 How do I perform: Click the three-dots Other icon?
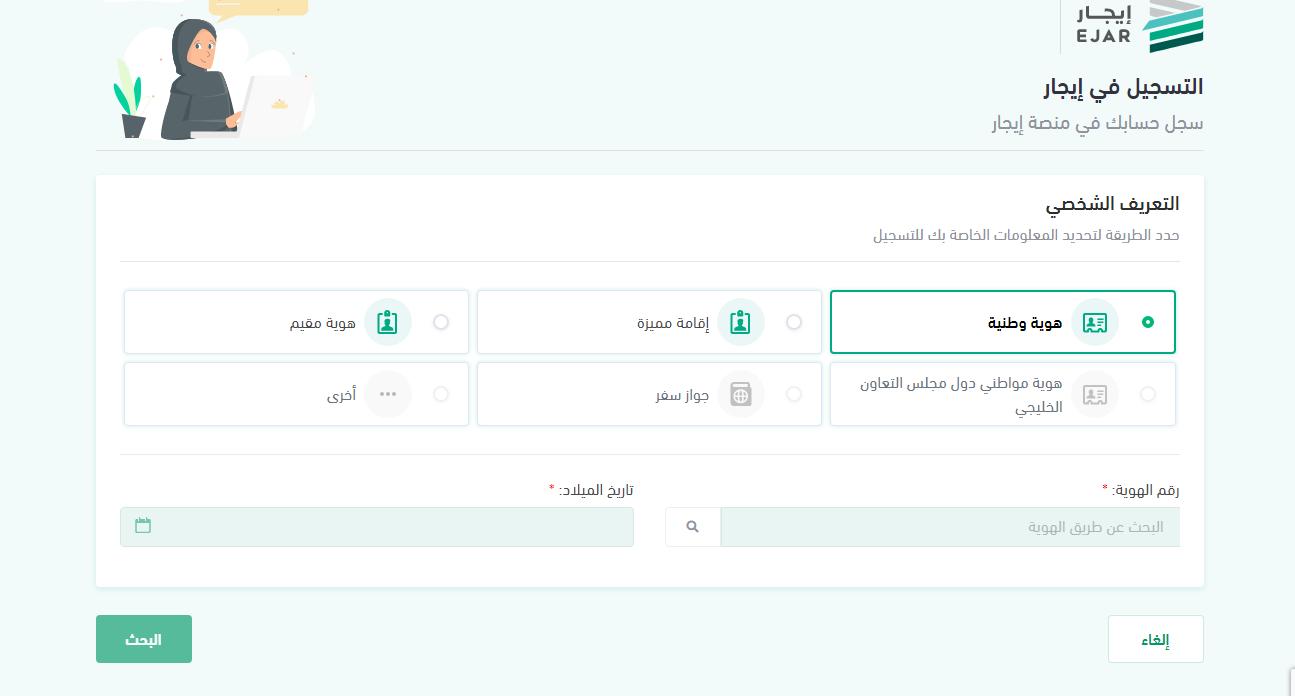(x=388, y=394)
